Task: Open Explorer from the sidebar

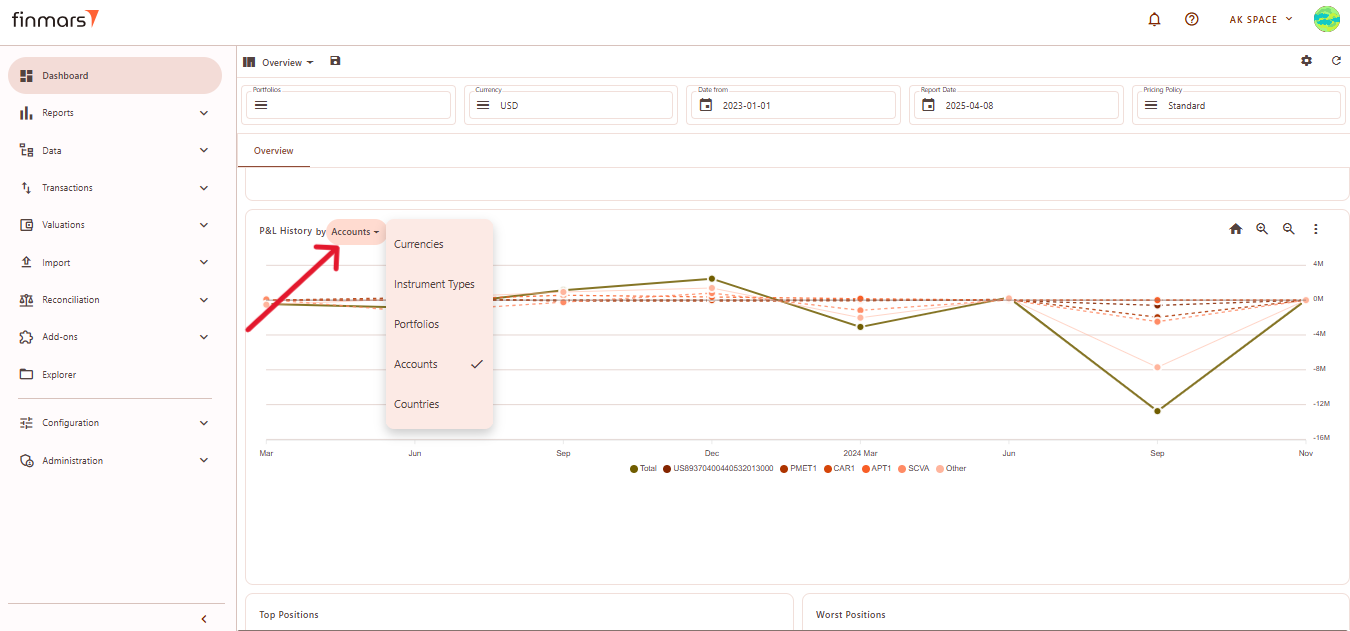Action: pos(59,375)
